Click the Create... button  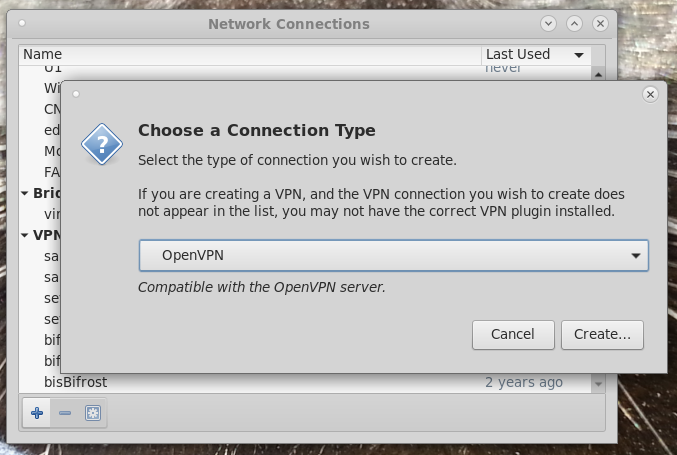coord(602,335)
